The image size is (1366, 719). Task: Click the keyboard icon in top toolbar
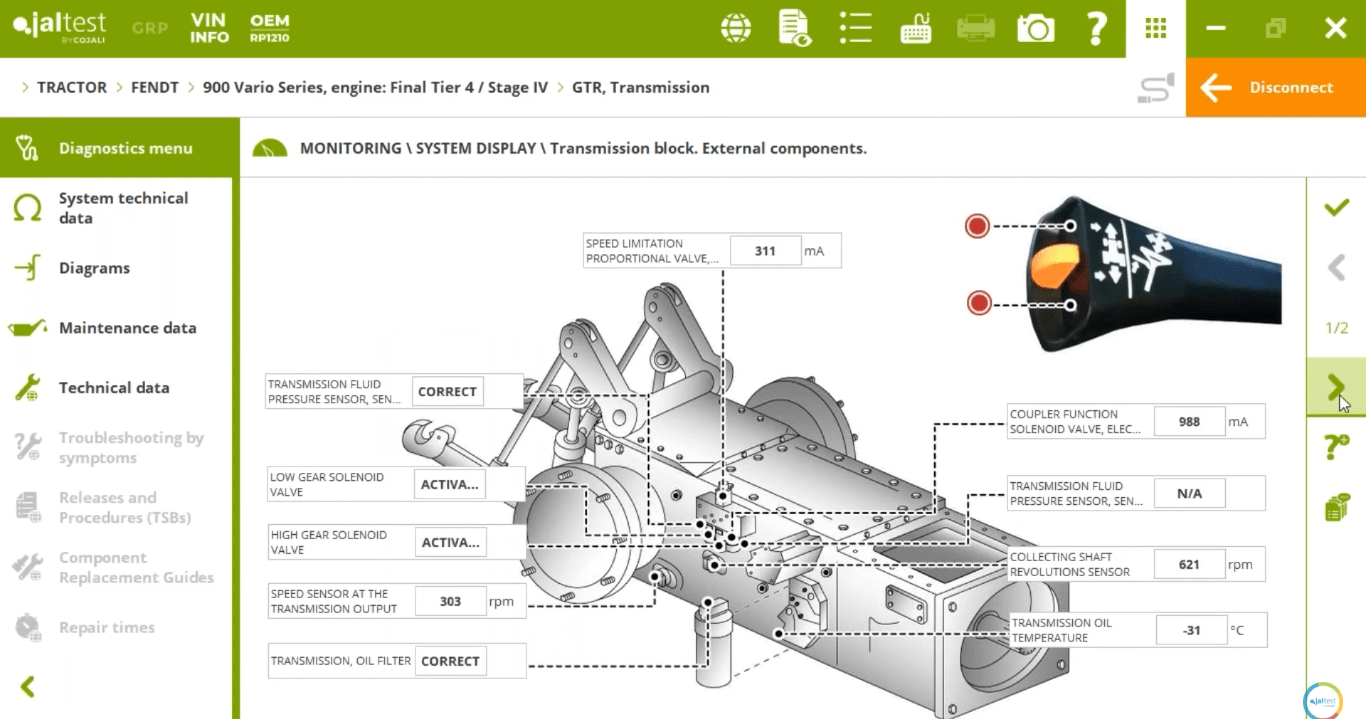coord(915,29)
